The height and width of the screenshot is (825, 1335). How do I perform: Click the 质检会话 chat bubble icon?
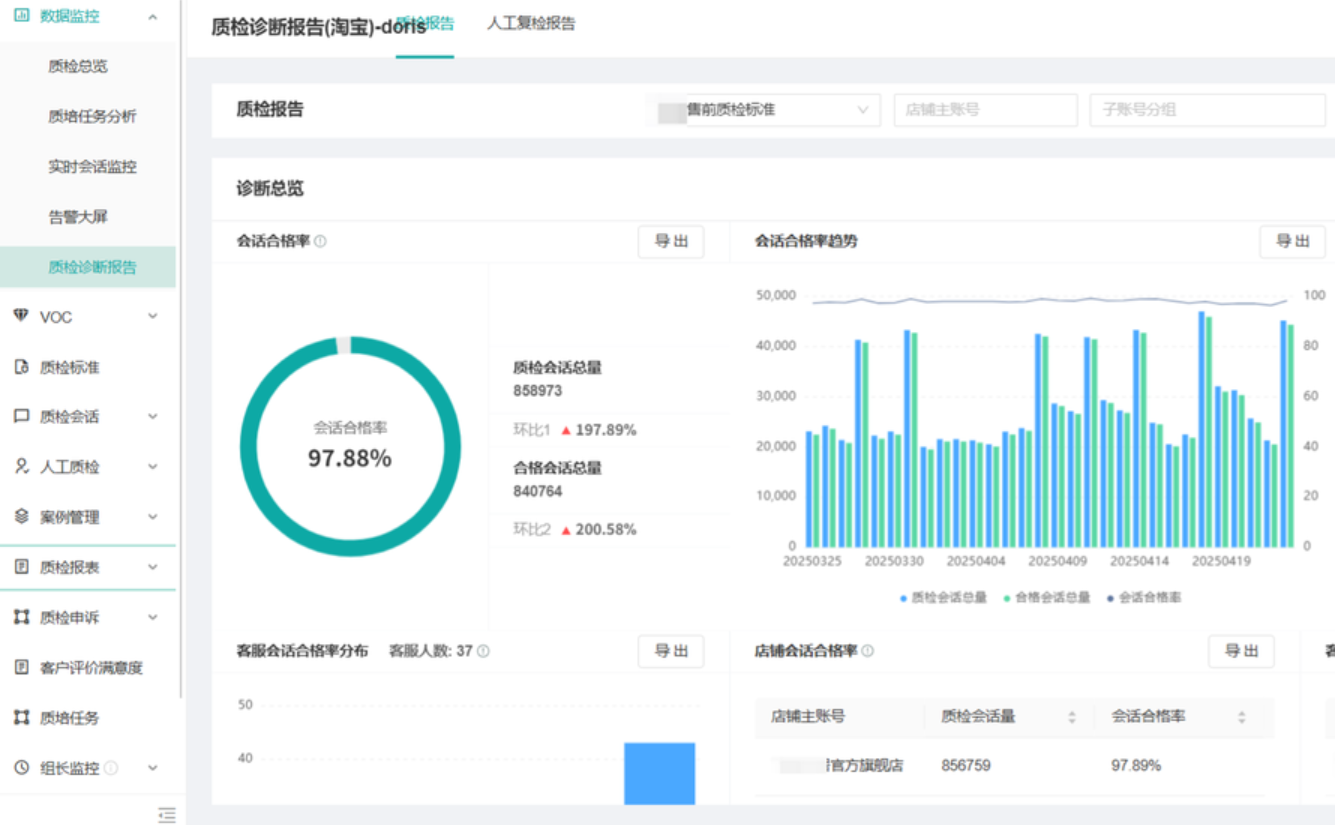(x=21, y=417)
